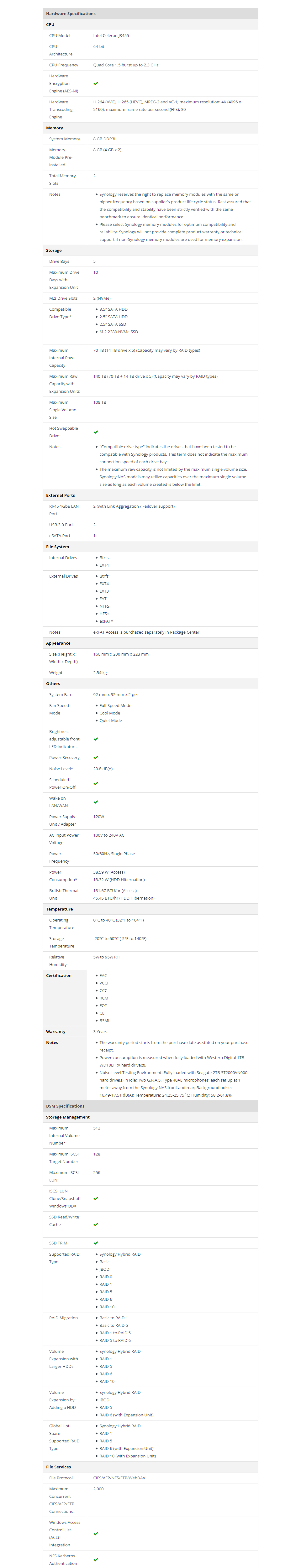Image resolution: width=301 pixels, height=1568 pixels.
Task: Click the SSD Read/Write Cache checkmark
Action: tap(96, 1225)
